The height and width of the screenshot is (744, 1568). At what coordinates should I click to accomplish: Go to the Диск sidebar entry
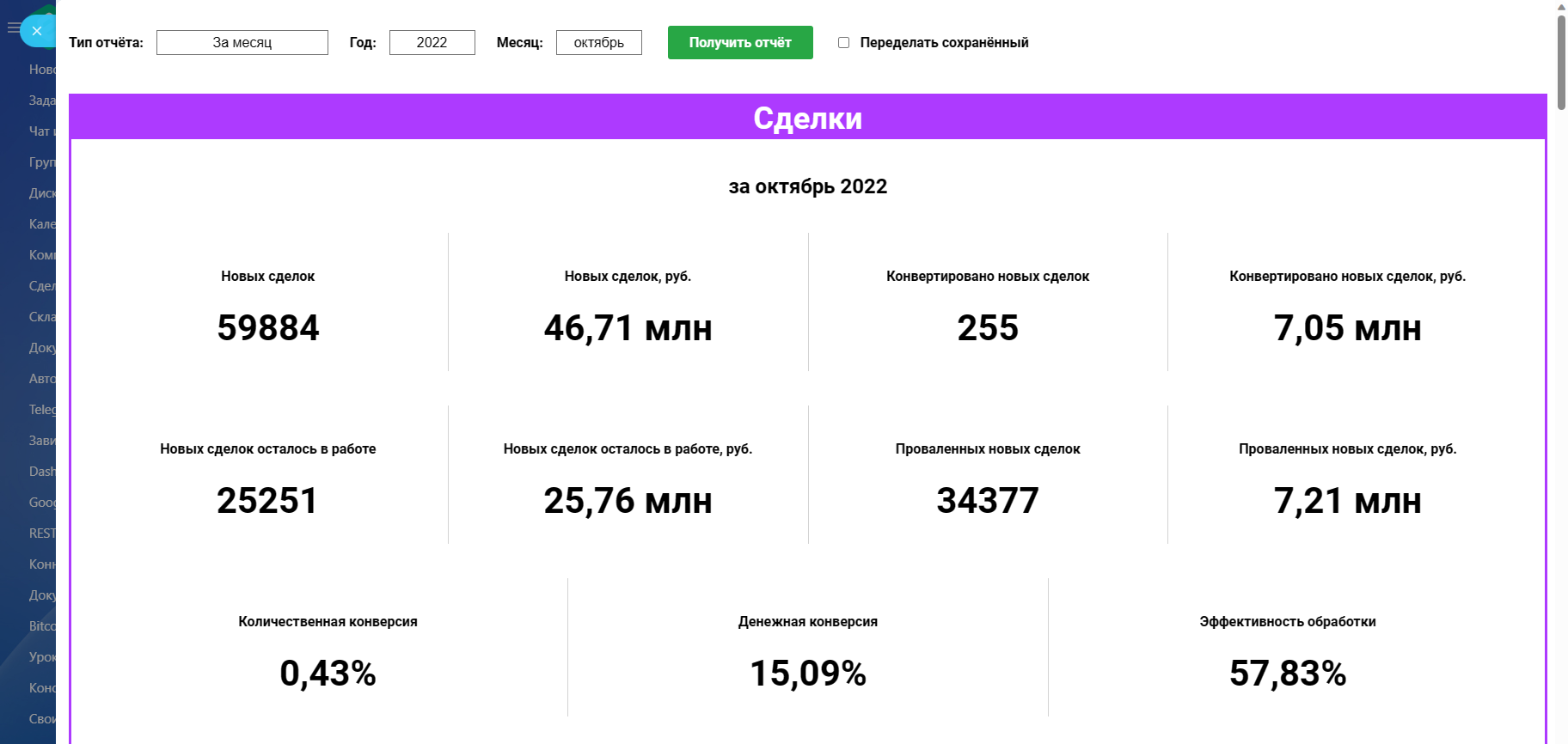pyautogui.click(x=41, y=193)
